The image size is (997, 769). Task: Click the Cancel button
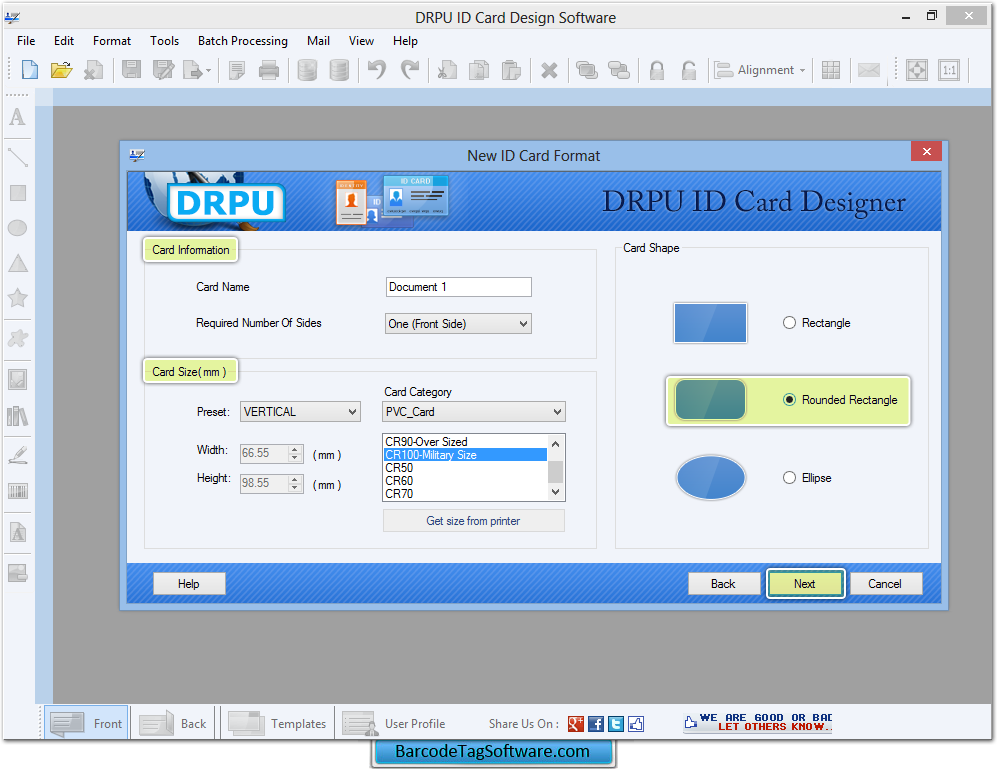pyautogui.click(x=885, y=584)
